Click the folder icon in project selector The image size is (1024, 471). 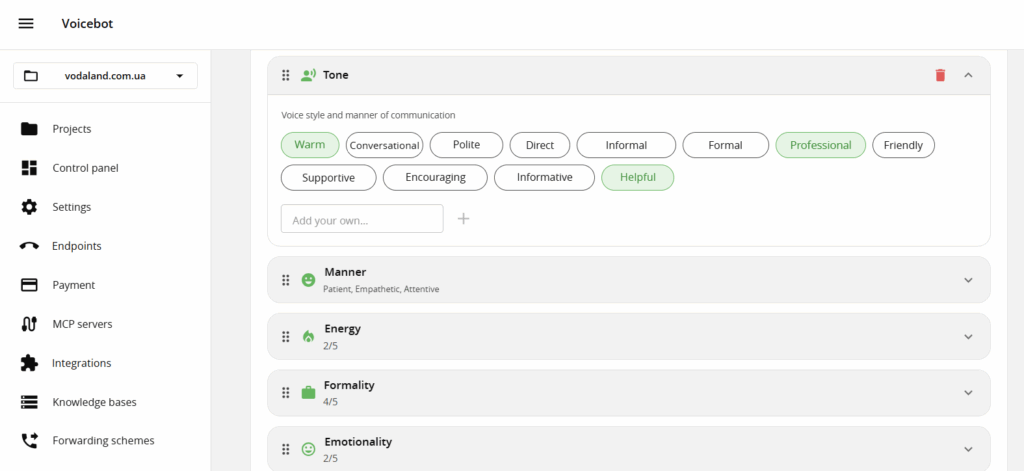click(x=31, y=76)
